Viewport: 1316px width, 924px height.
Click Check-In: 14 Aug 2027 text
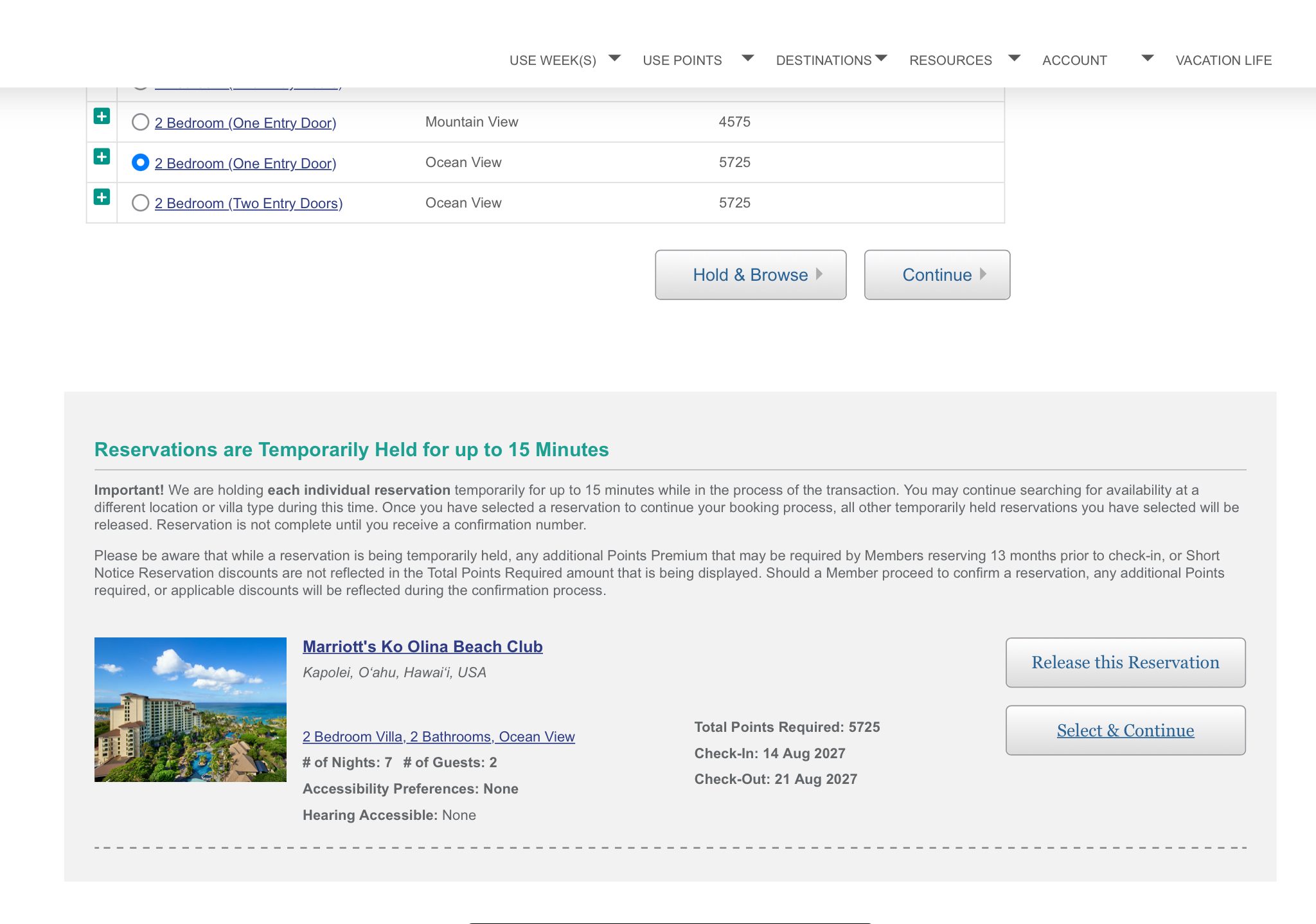[x=770, y=754]
